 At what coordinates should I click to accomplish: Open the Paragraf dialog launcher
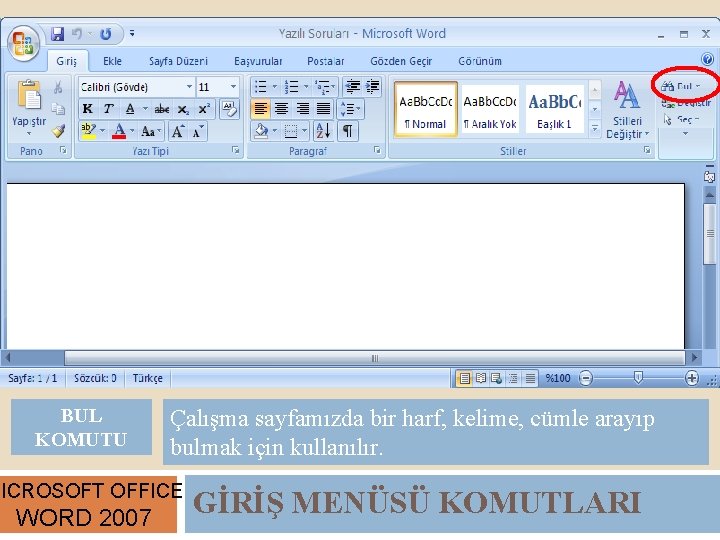[x=377, y=150]
